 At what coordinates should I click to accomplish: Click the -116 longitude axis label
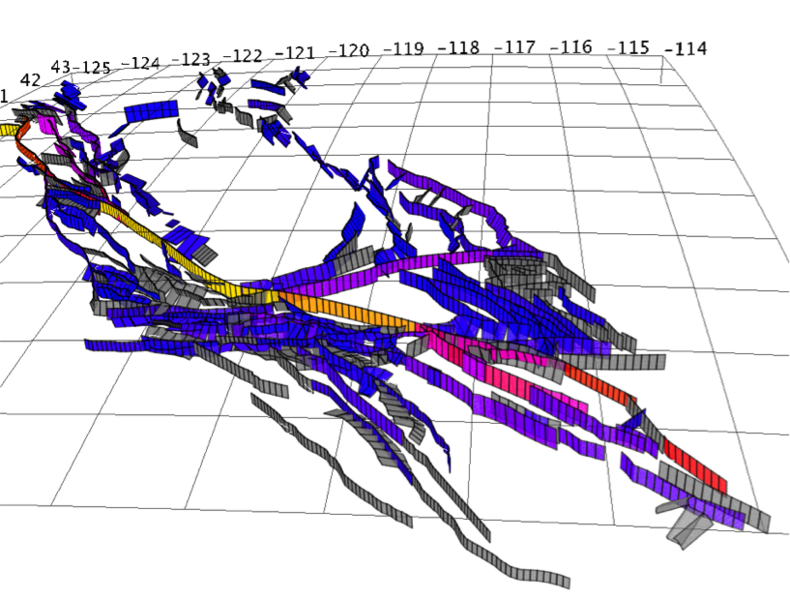(x=571, y=47)
